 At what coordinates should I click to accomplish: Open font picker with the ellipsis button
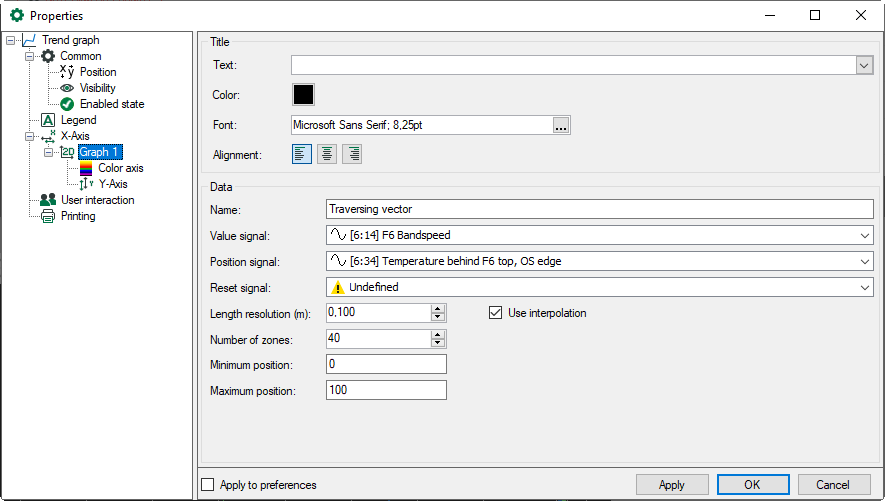pyautogui.click(x=561, y=125)
